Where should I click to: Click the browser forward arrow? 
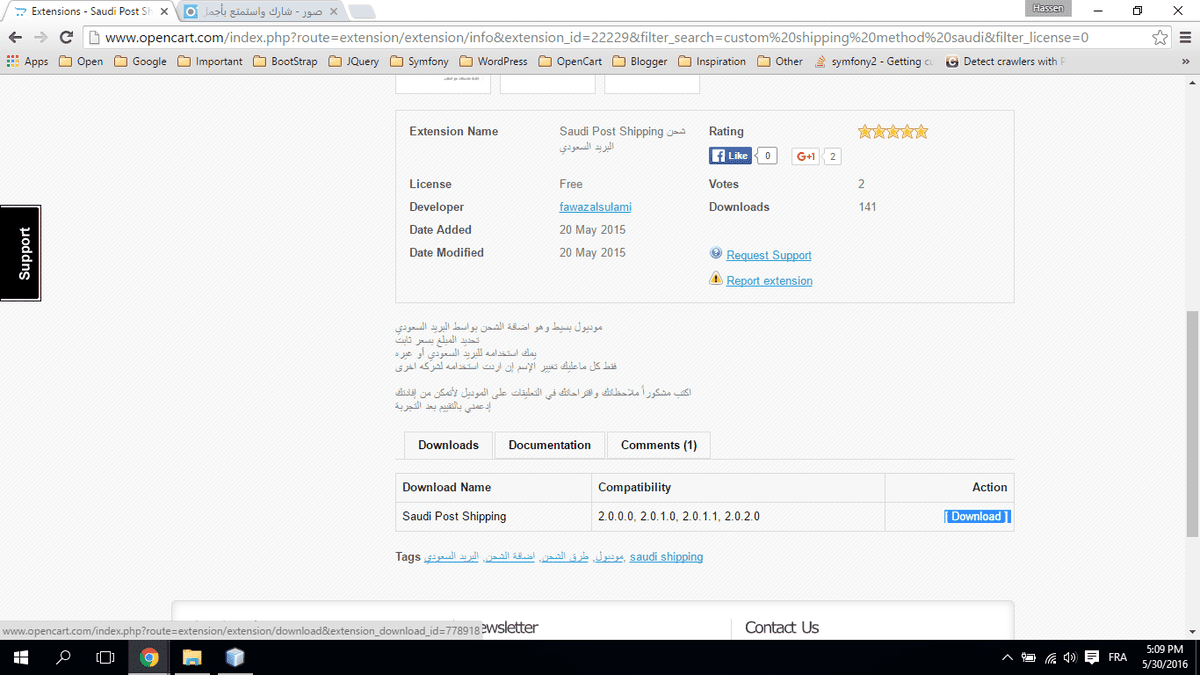41,37
